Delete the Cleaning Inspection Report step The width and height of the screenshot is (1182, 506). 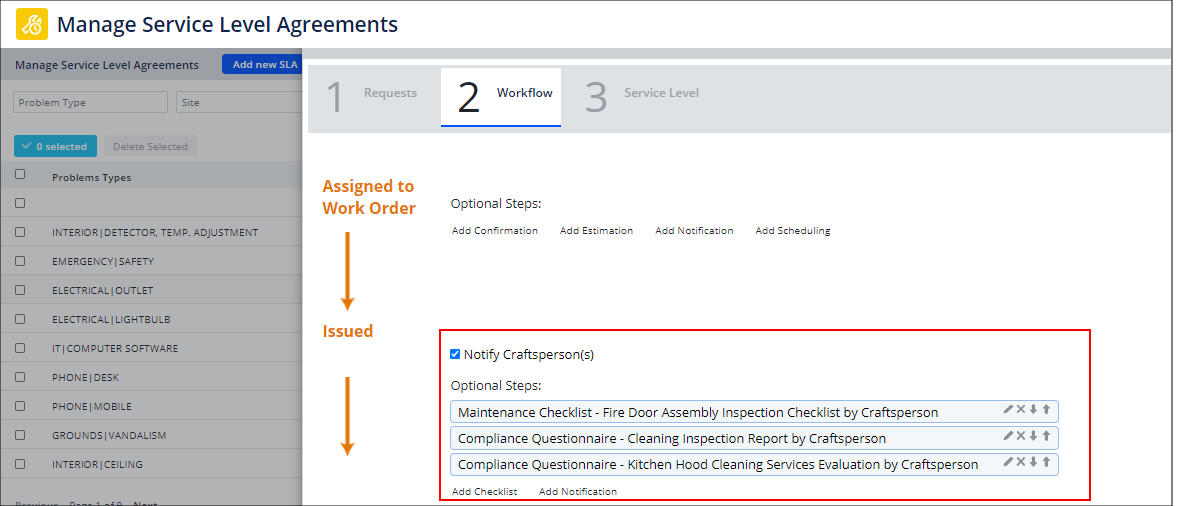pos(1021,437)
